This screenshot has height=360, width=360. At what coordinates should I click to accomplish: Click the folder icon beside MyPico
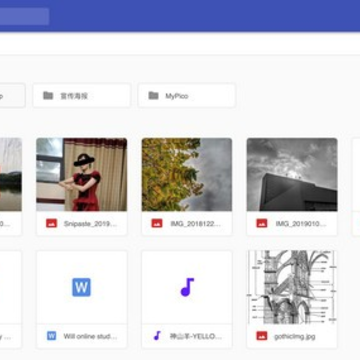(153, 96)
